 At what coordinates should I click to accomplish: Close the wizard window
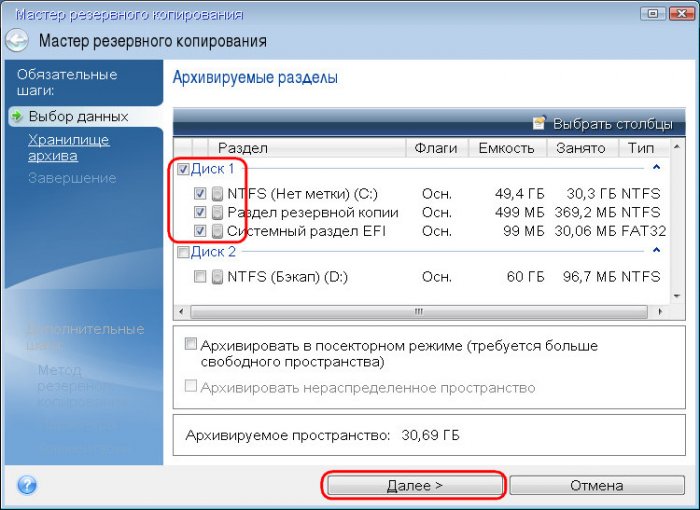(682, 14)
